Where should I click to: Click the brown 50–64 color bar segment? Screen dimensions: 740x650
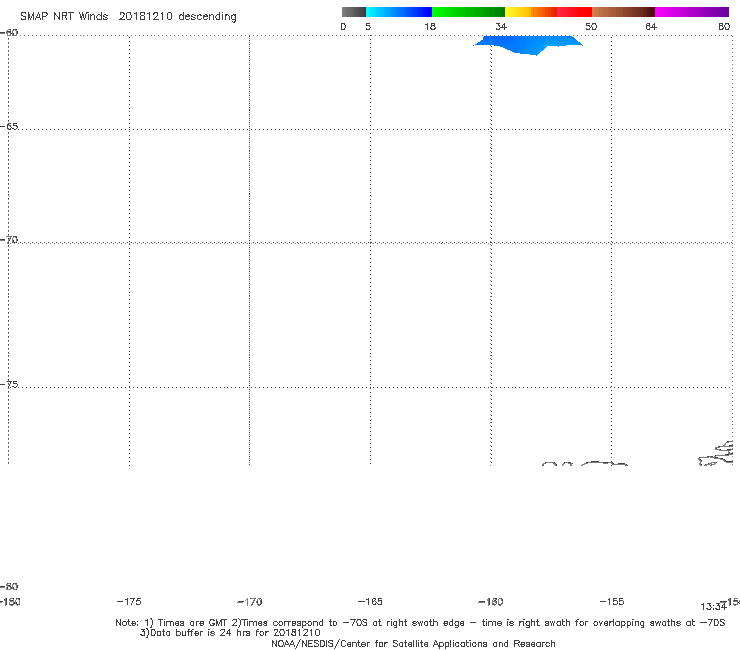[623, 12]
